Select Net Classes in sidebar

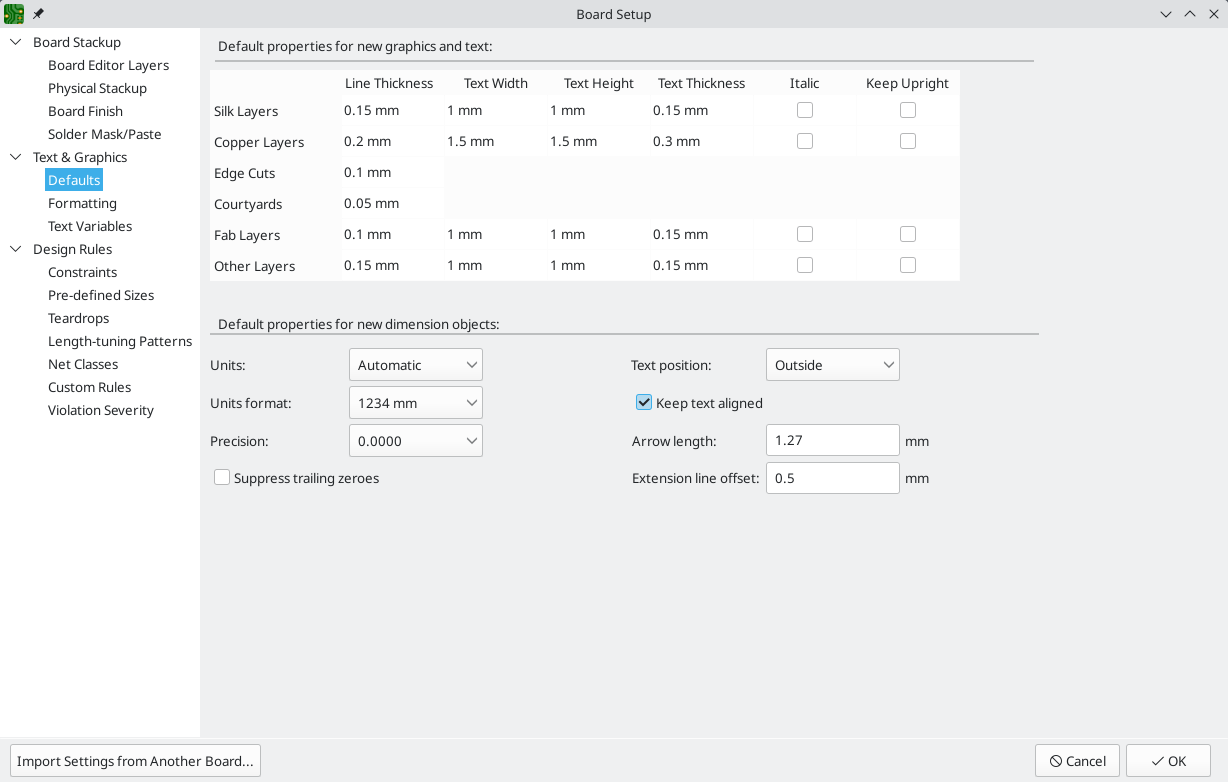coord(83,364)
